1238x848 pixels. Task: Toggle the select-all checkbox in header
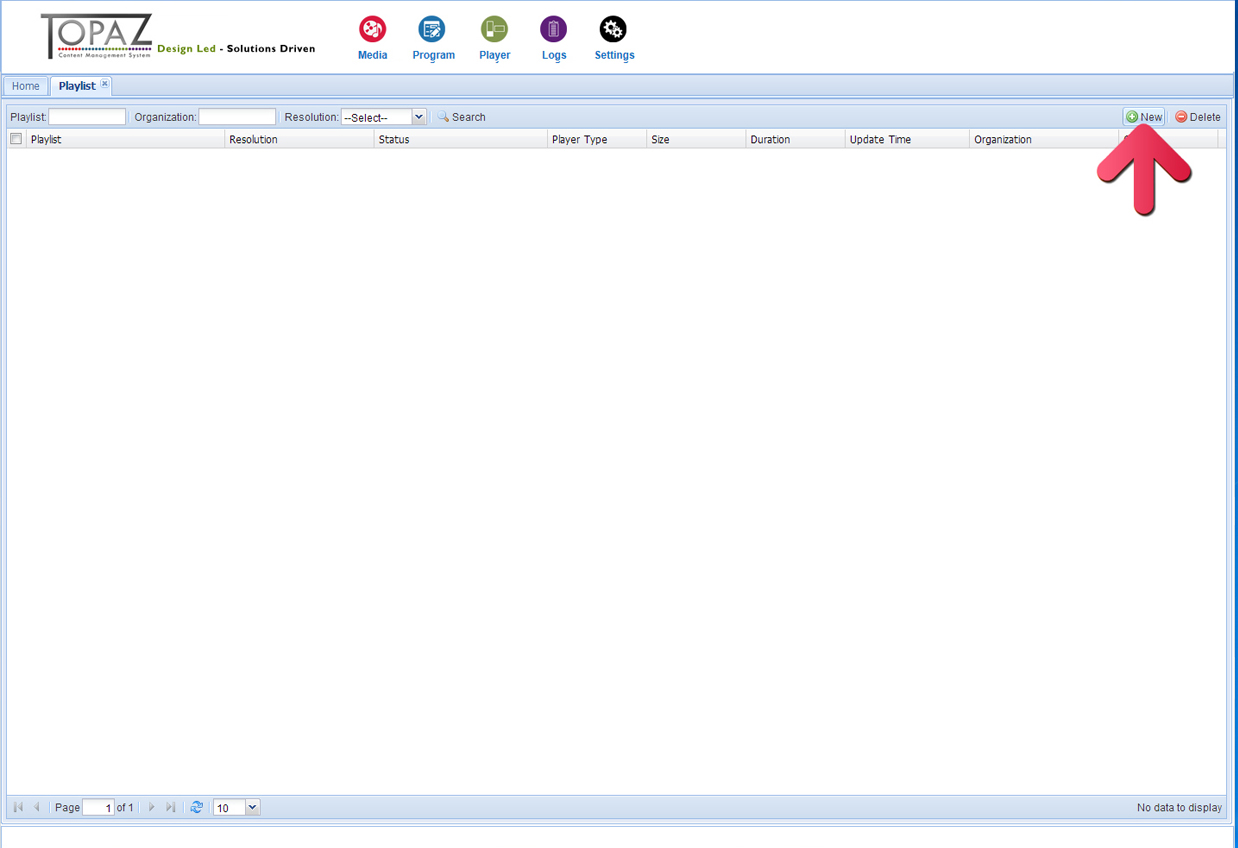16,139
